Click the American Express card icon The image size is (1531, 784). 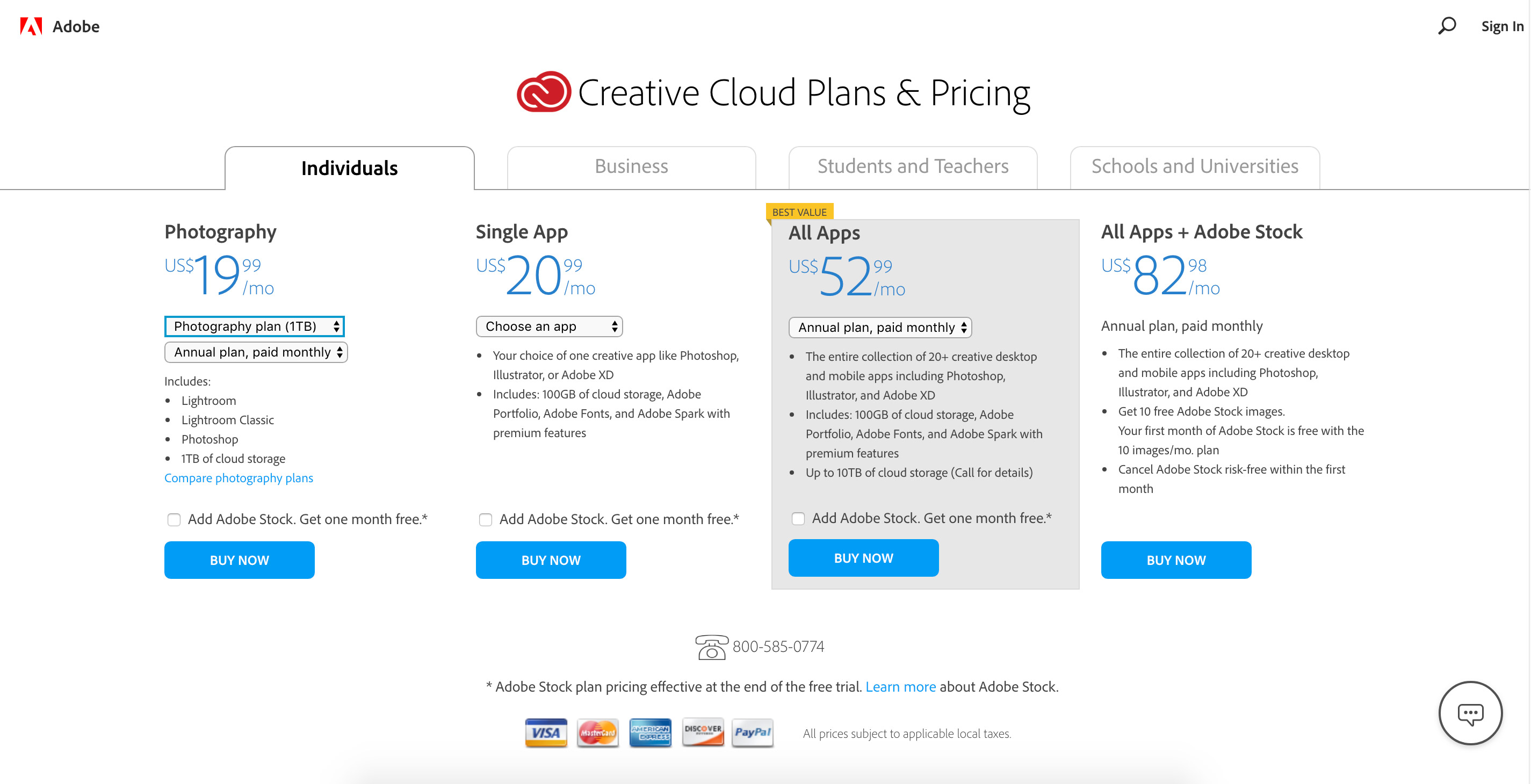pos(649,732)
